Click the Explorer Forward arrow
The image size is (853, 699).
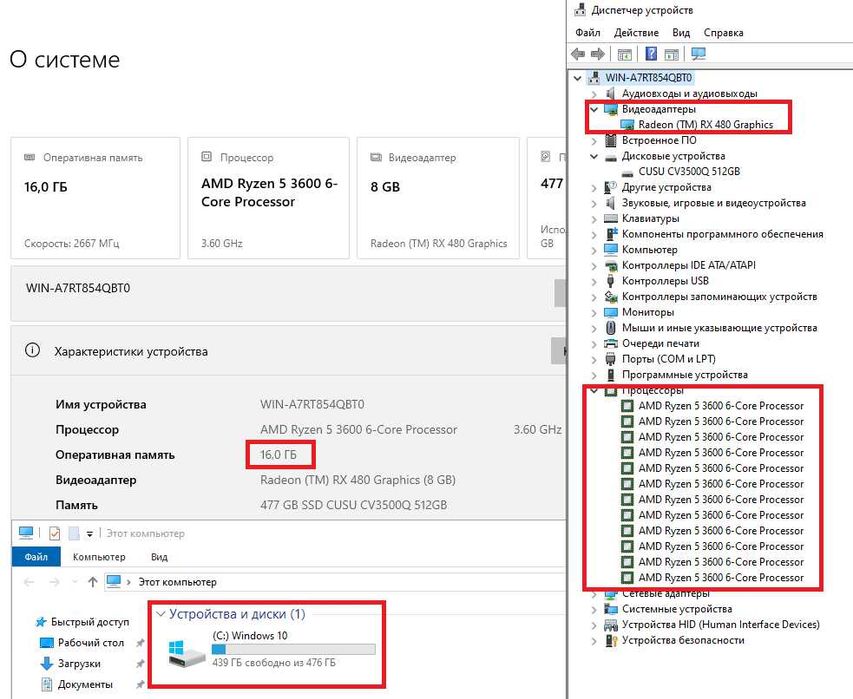pyautogui.click(x=54, y=582)
